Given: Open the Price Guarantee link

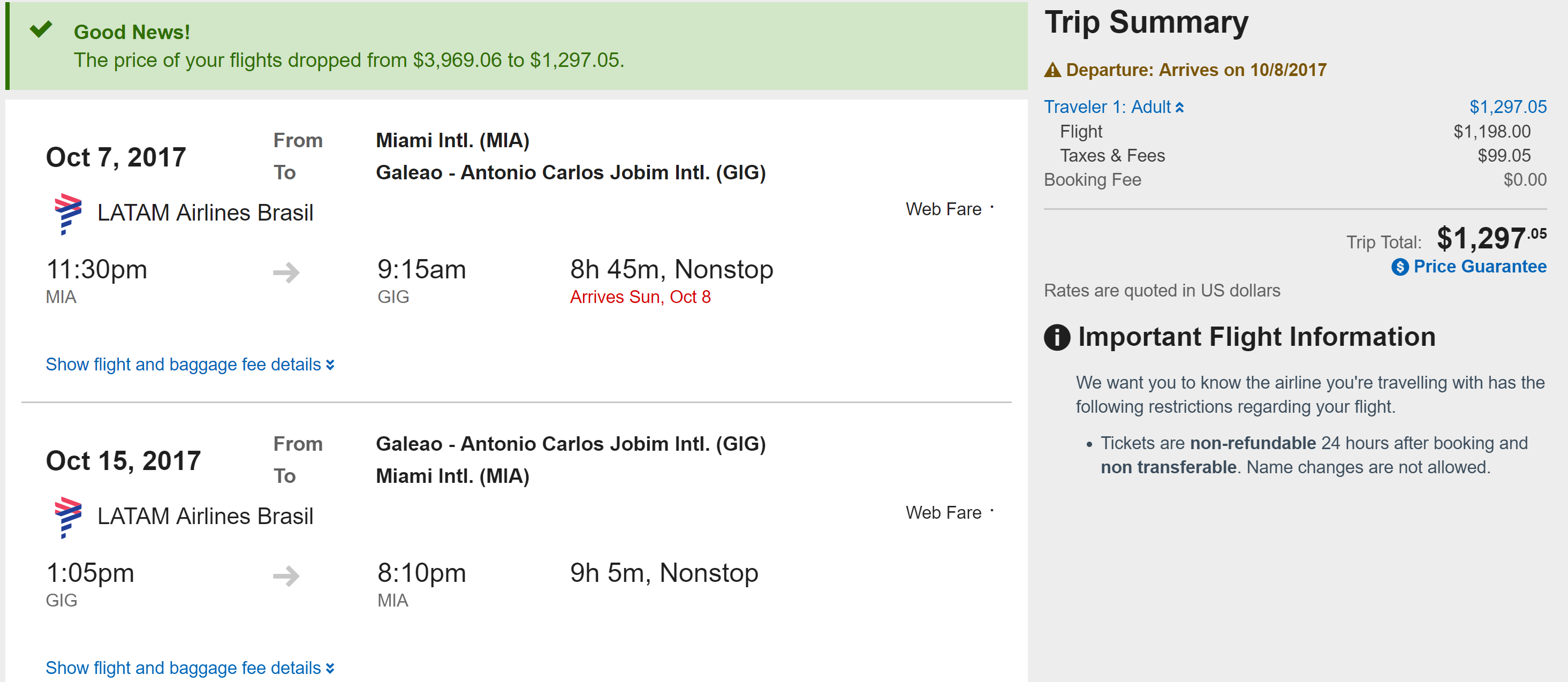Looking at the screenshot, I should click(1479, 267).
